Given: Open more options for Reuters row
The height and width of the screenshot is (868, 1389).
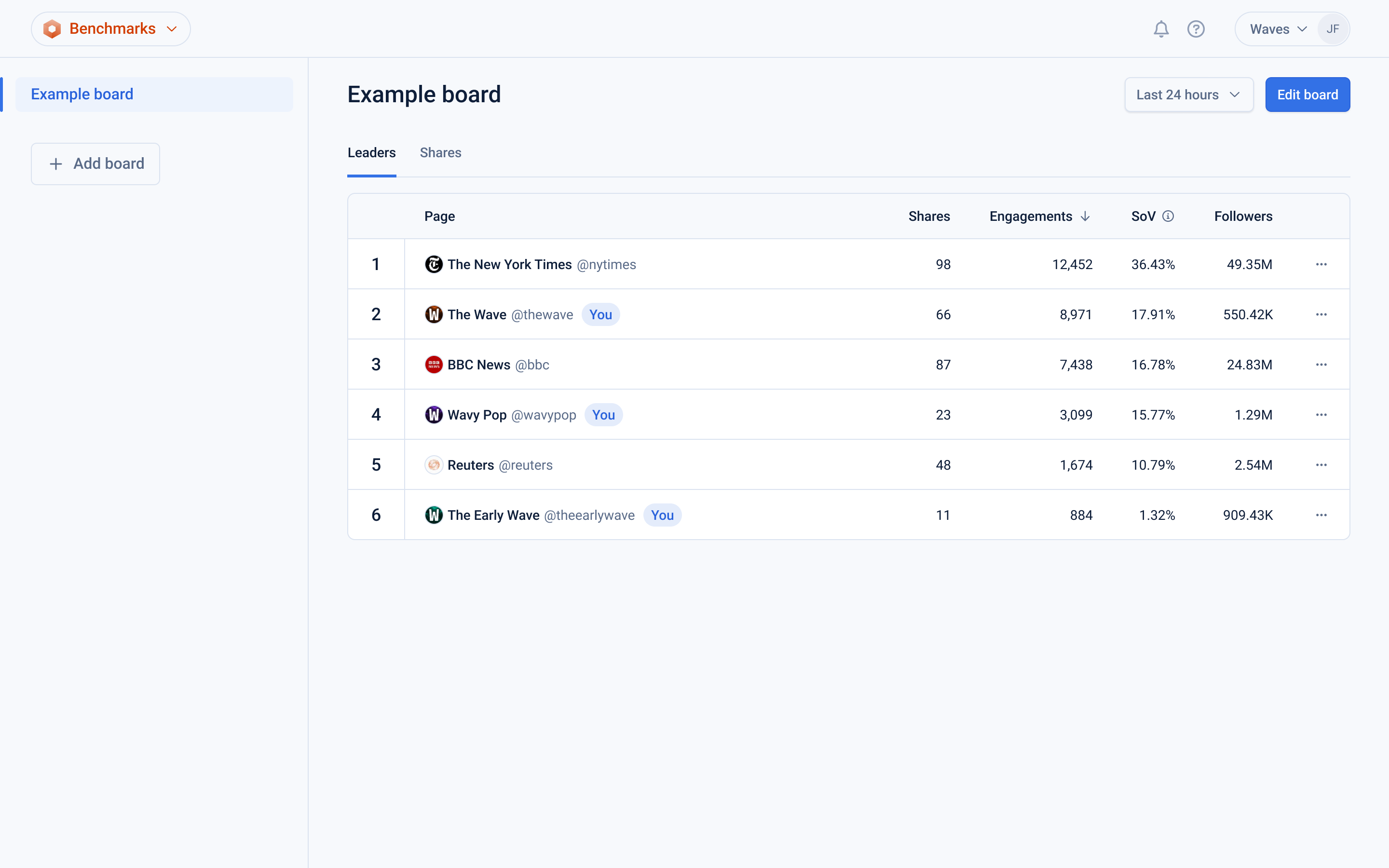Looking at the screenshot, I should click(x=1321, y=465).
